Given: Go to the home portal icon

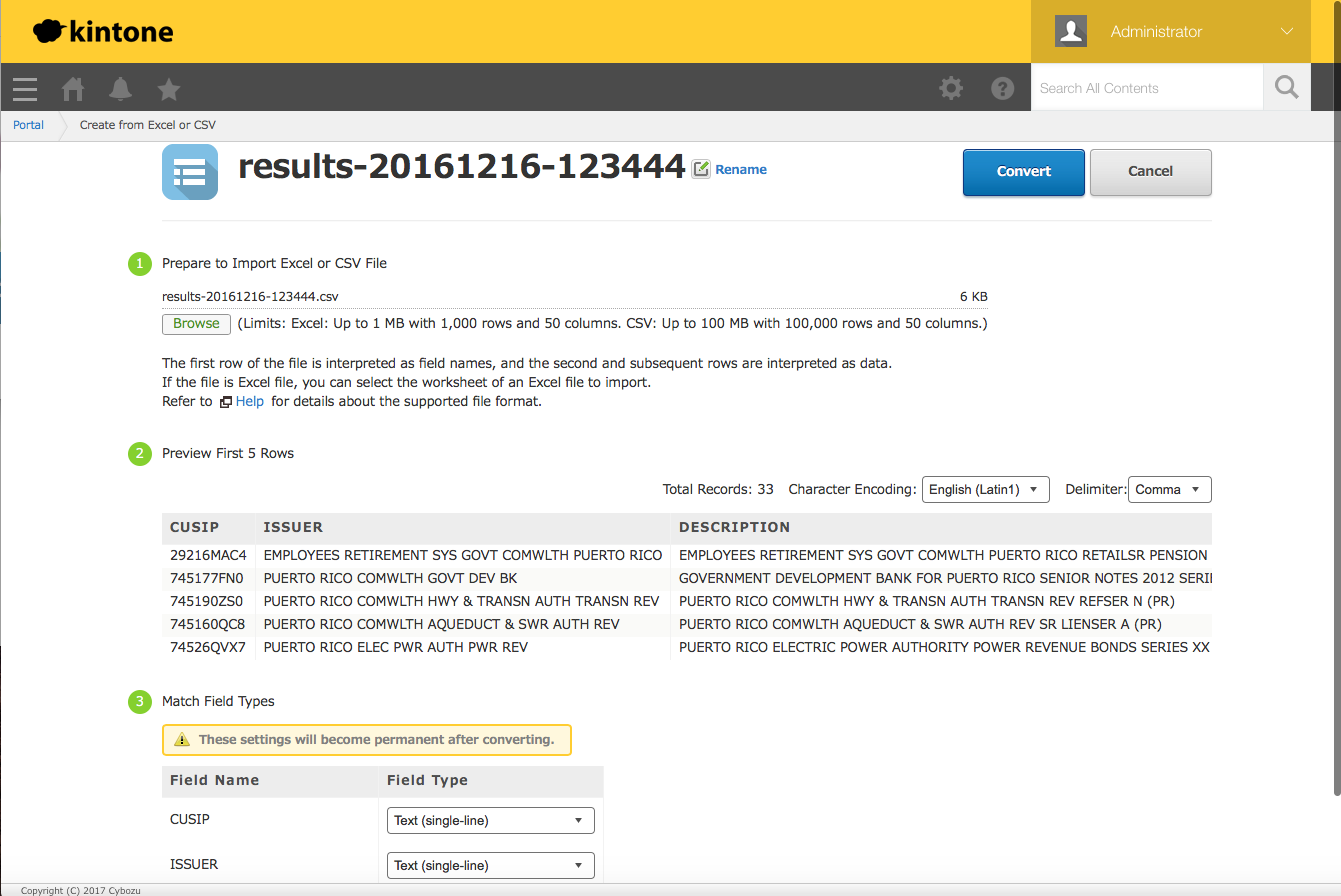Looking at the screenshot, I should [73, 89].
